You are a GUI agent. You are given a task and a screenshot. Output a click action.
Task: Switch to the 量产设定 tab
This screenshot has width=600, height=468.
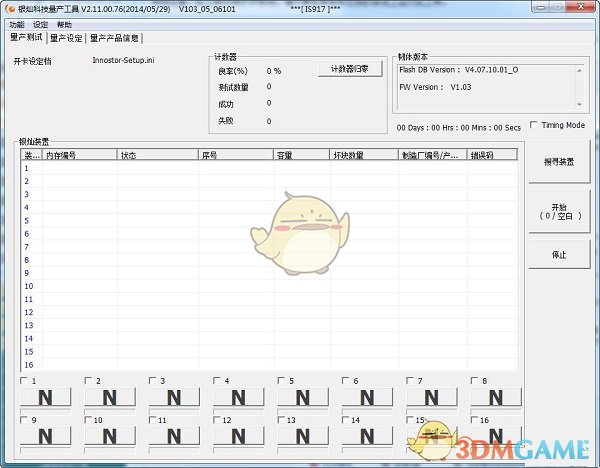[66, 38]
